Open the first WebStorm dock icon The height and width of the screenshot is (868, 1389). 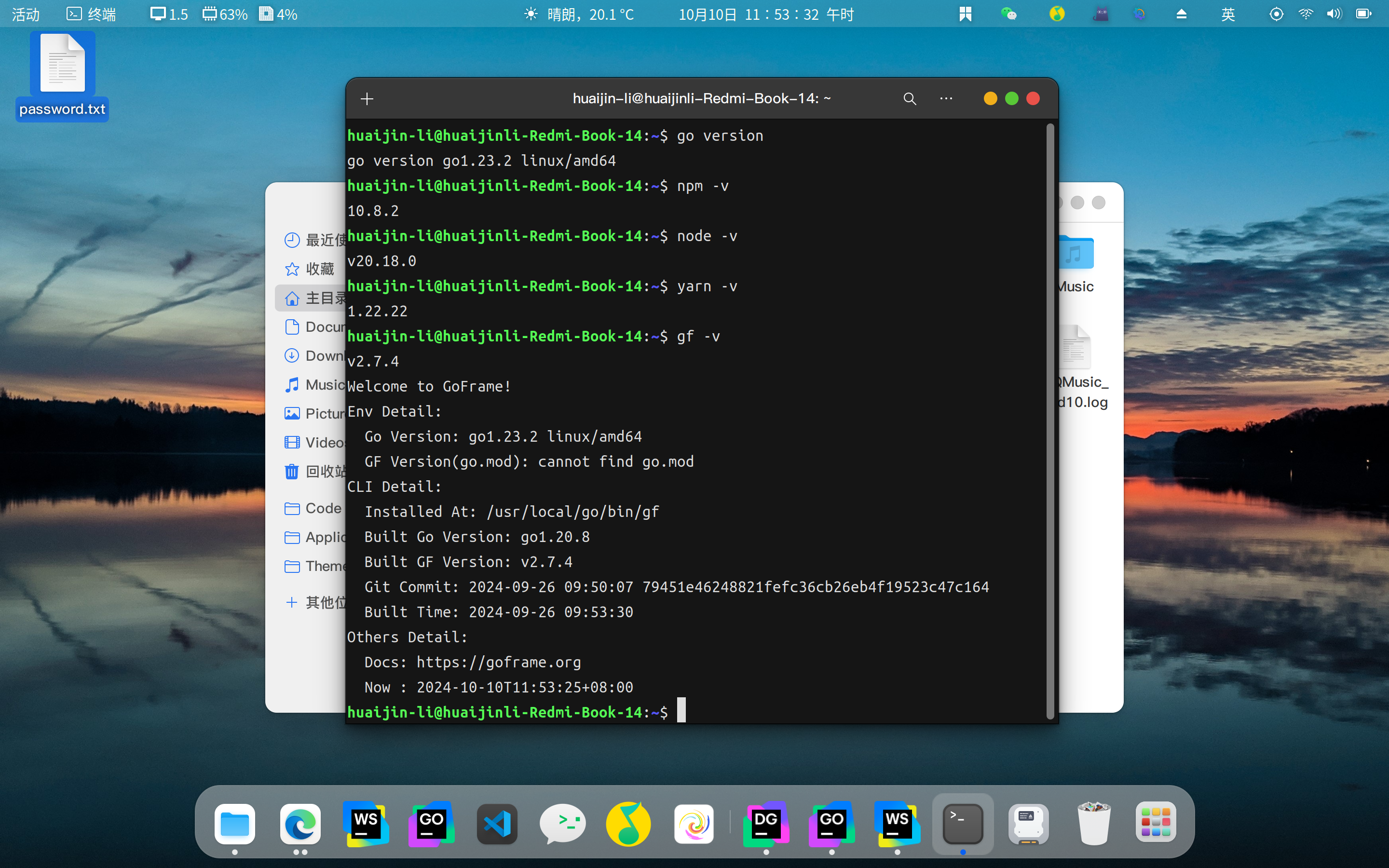coord(366,825)
